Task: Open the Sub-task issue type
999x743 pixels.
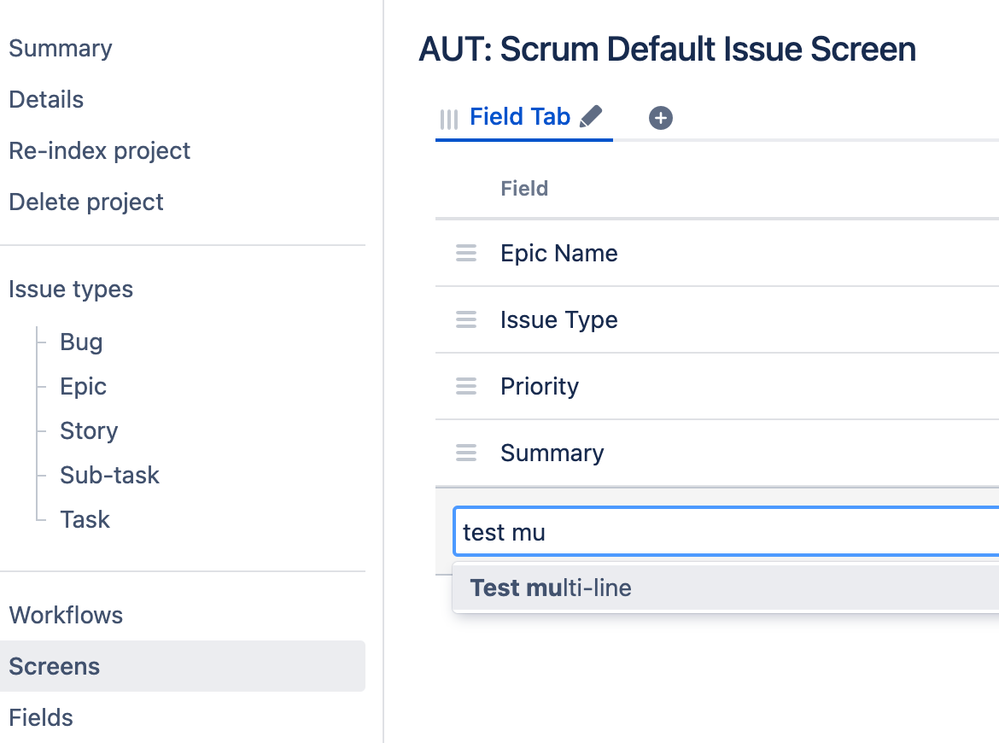Action: tap(109, 475)
